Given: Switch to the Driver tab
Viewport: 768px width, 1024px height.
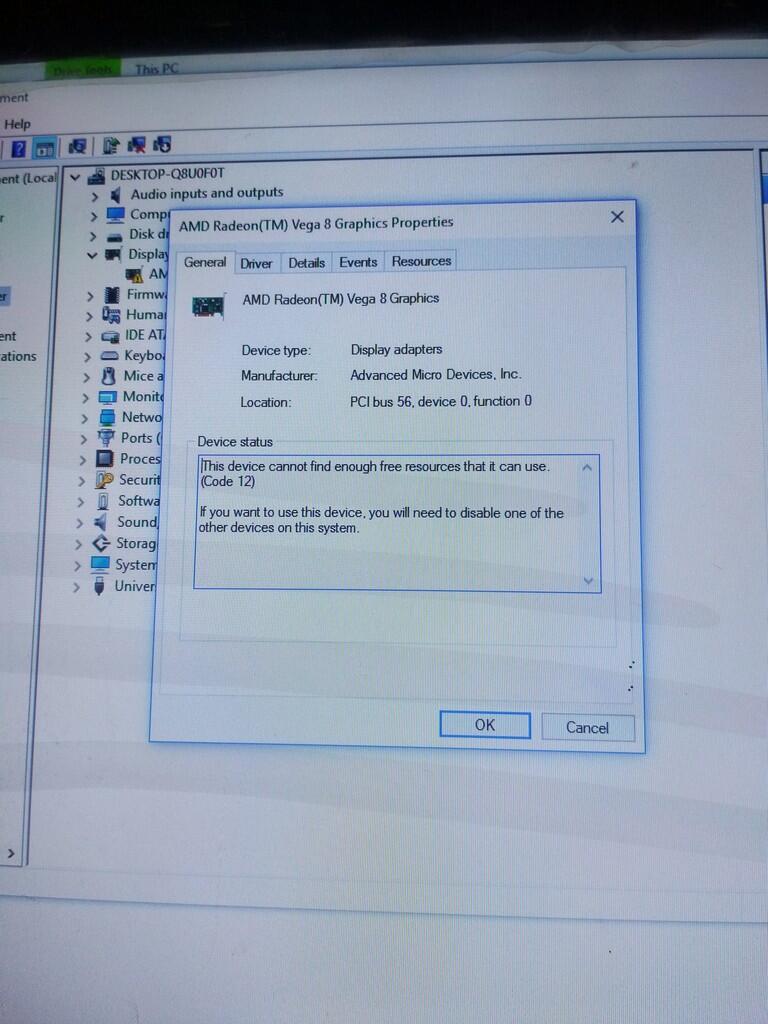Looking at the screenshot, I should 256,264.
